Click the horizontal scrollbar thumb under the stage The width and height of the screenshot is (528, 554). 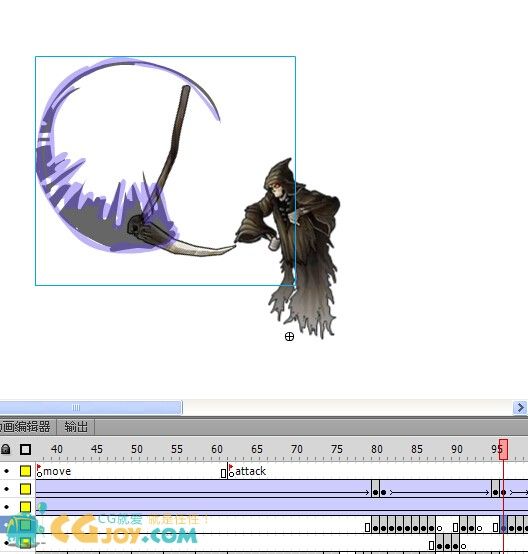click(90, 407)
